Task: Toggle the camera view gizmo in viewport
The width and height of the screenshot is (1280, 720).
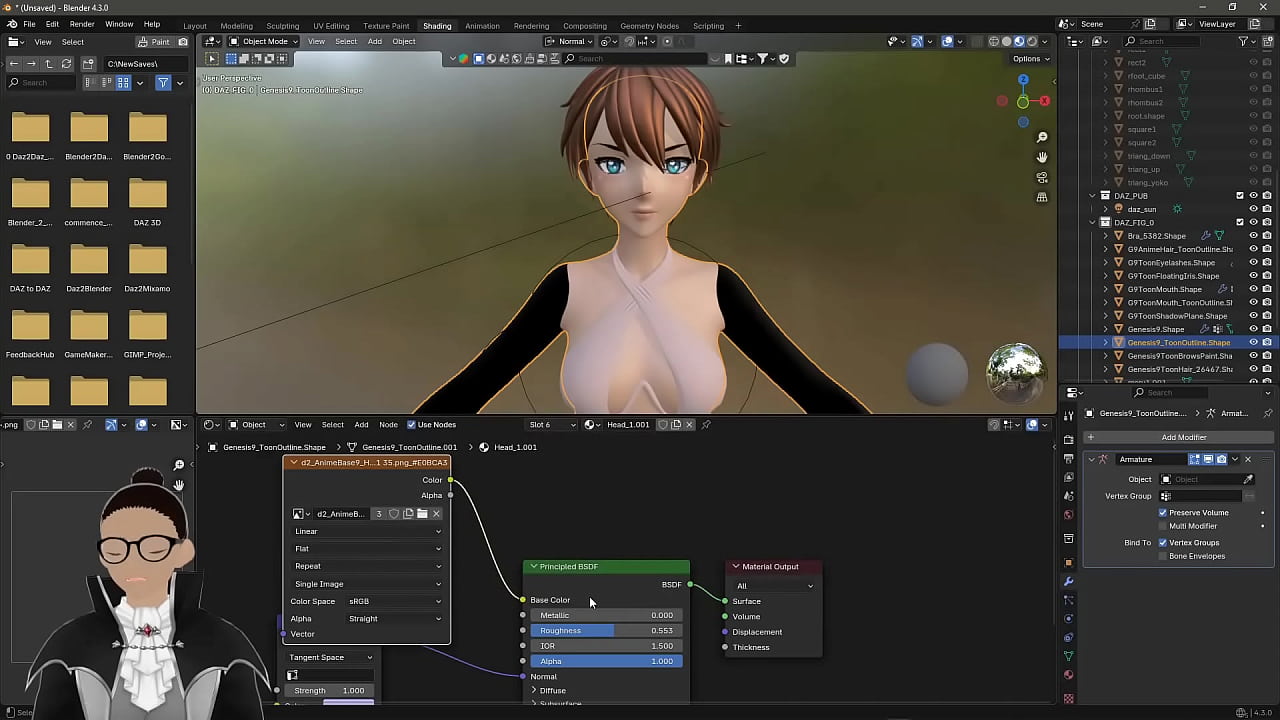Action: click(x=1042, y=178)
